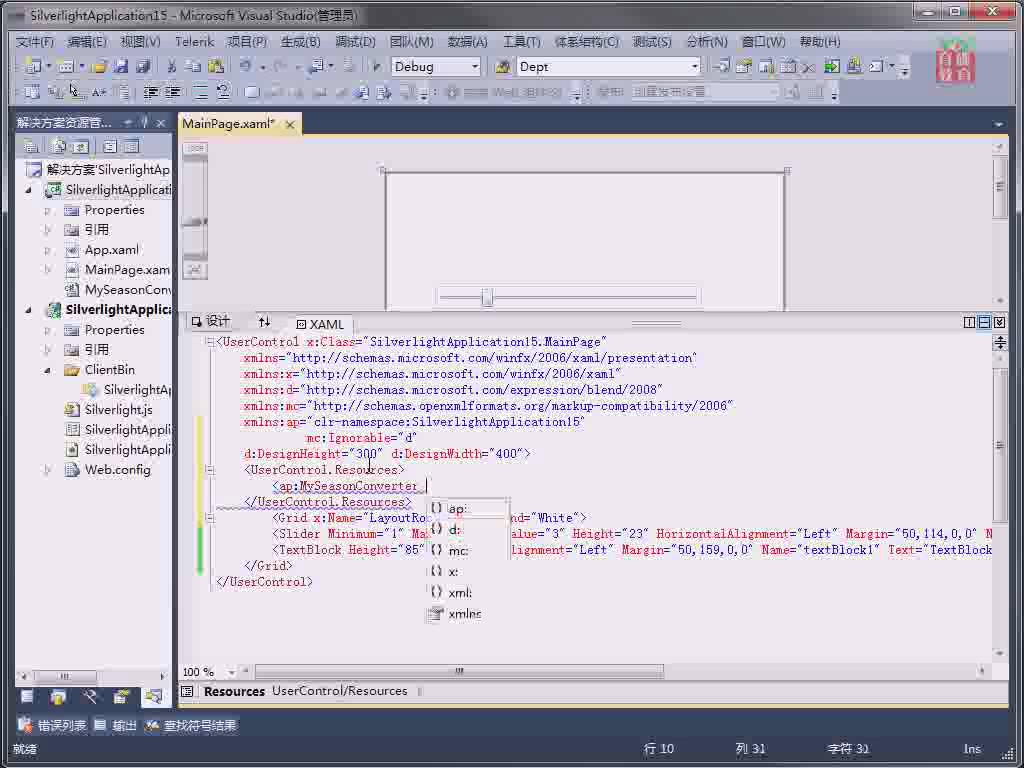
Task: Switch to the Design view tab
Action: tap(210, 321)
